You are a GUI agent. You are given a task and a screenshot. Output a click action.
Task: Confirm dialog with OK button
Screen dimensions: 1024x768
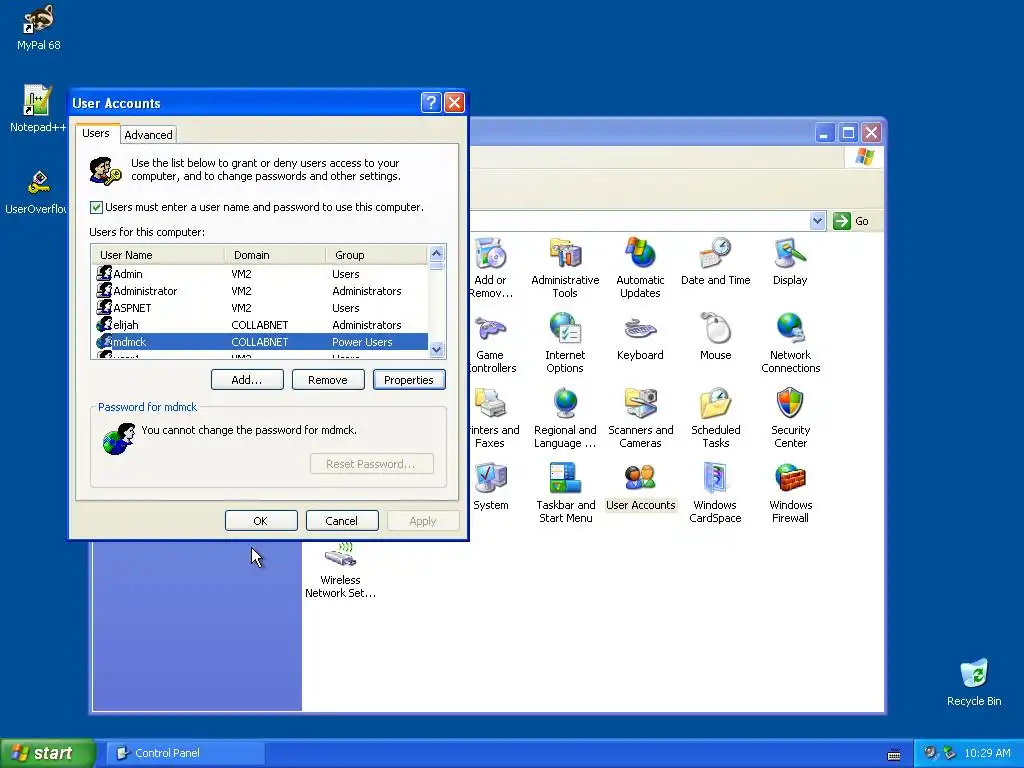(x=261, y=521)
